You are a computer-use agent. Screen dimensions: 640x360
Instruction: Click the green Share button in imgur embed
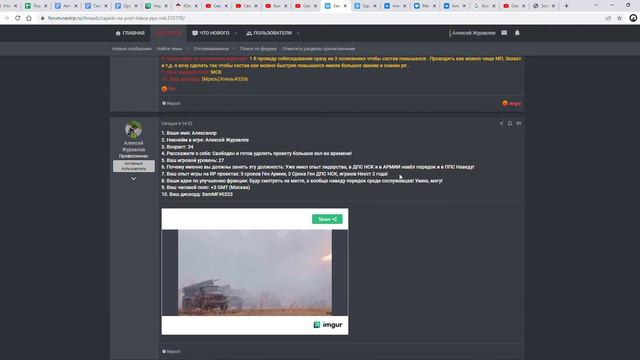point(327,219)
